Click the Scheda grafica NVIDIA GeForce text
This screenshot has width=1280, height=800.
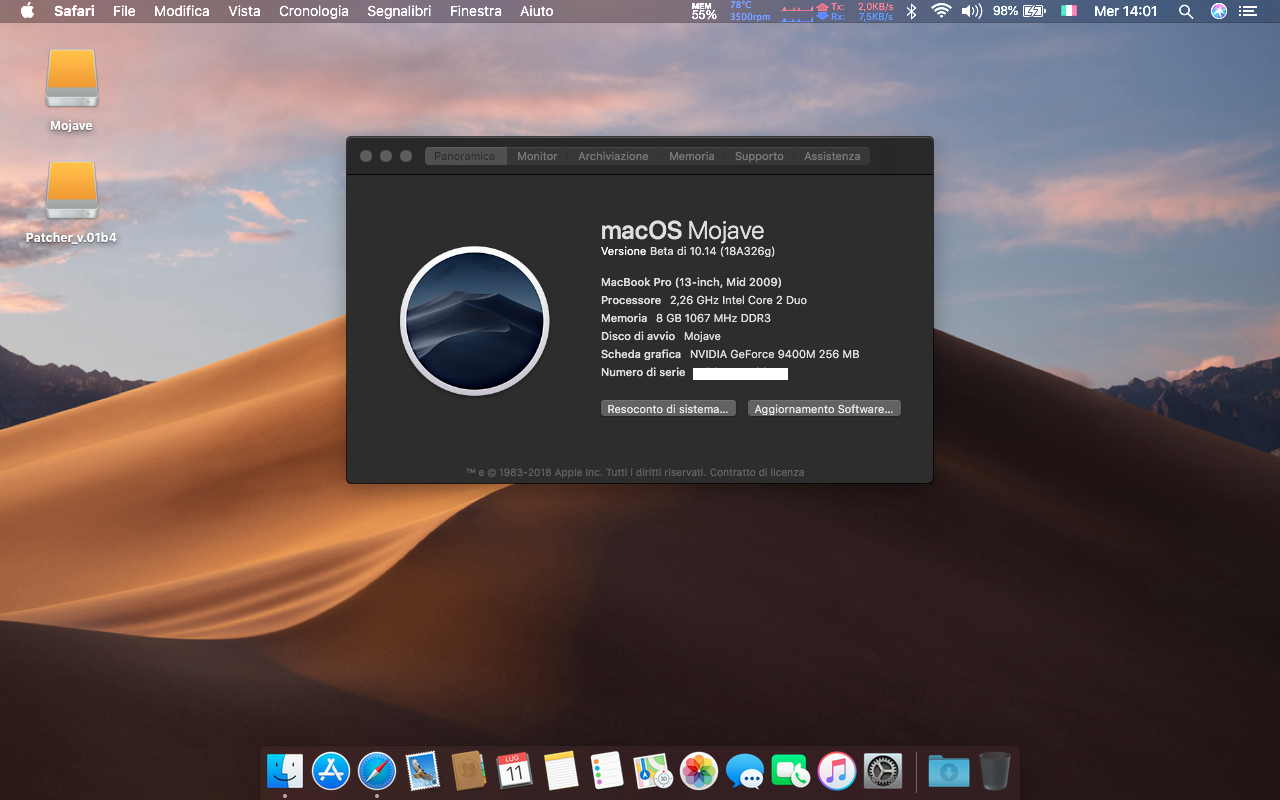click(730, 354)
